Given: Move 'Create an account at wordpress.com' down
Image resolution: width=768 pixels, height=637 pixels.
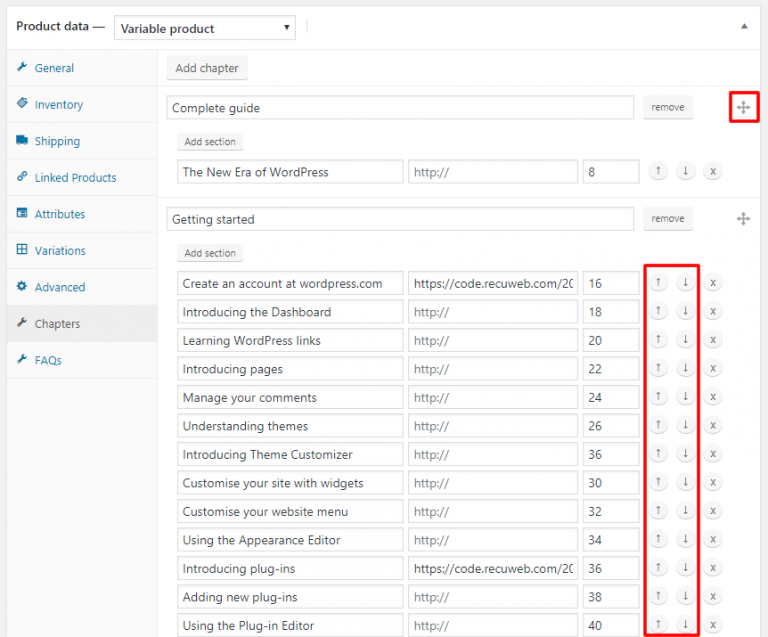Looking at the screenshot, I should pos(685,283).
